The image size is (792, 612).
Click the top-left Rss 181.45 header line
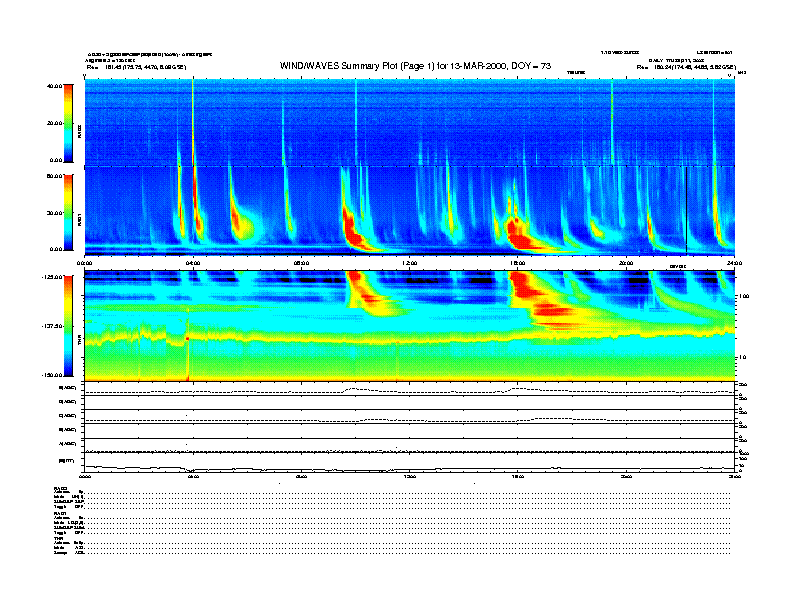pos(136,67)
